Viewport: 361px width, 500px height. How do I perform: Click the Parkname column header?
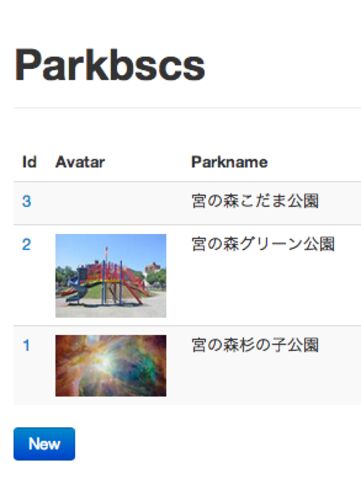229,162
